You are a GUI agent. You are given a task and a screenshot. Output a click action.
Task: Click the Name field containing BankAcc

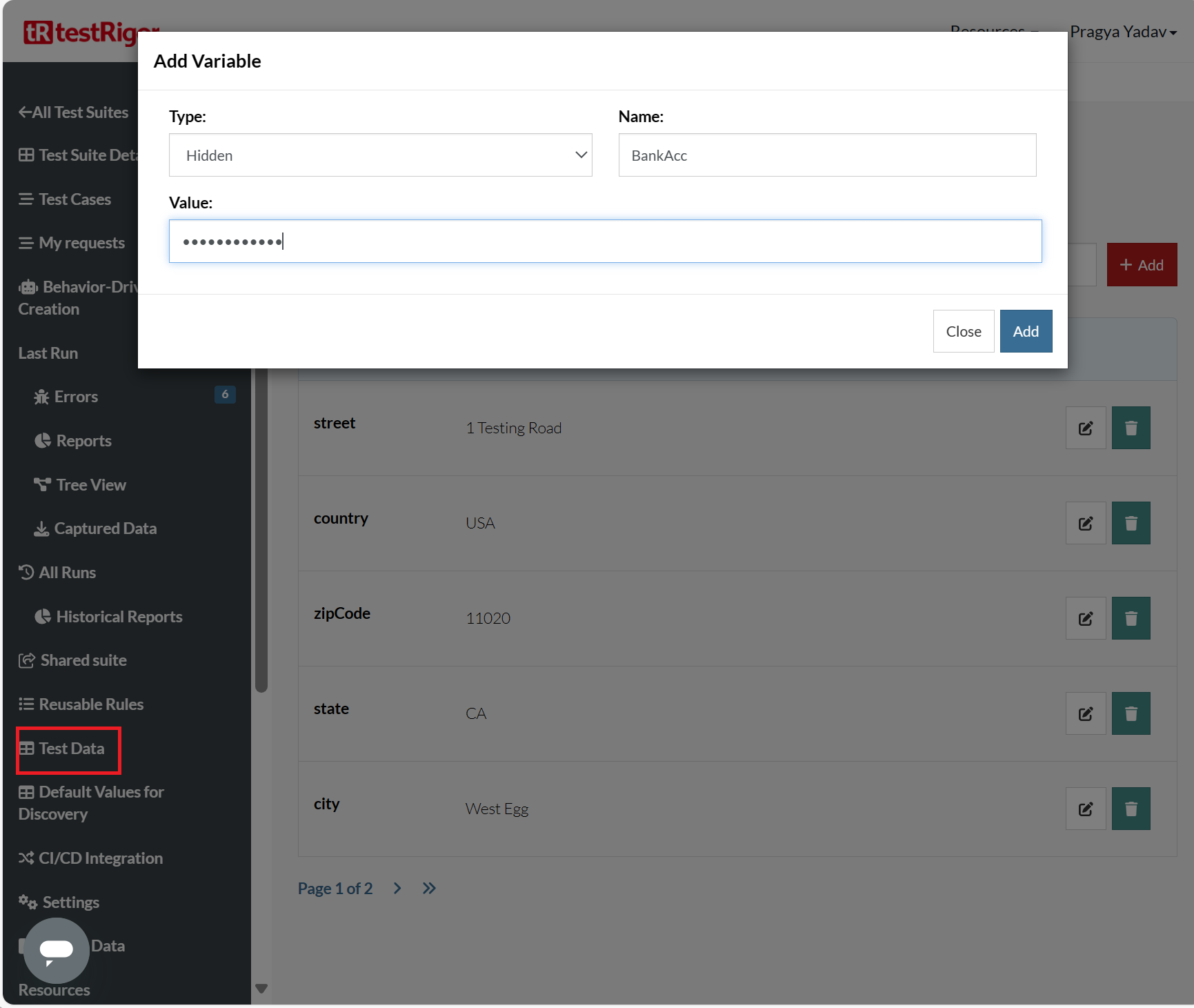[826, 155]
